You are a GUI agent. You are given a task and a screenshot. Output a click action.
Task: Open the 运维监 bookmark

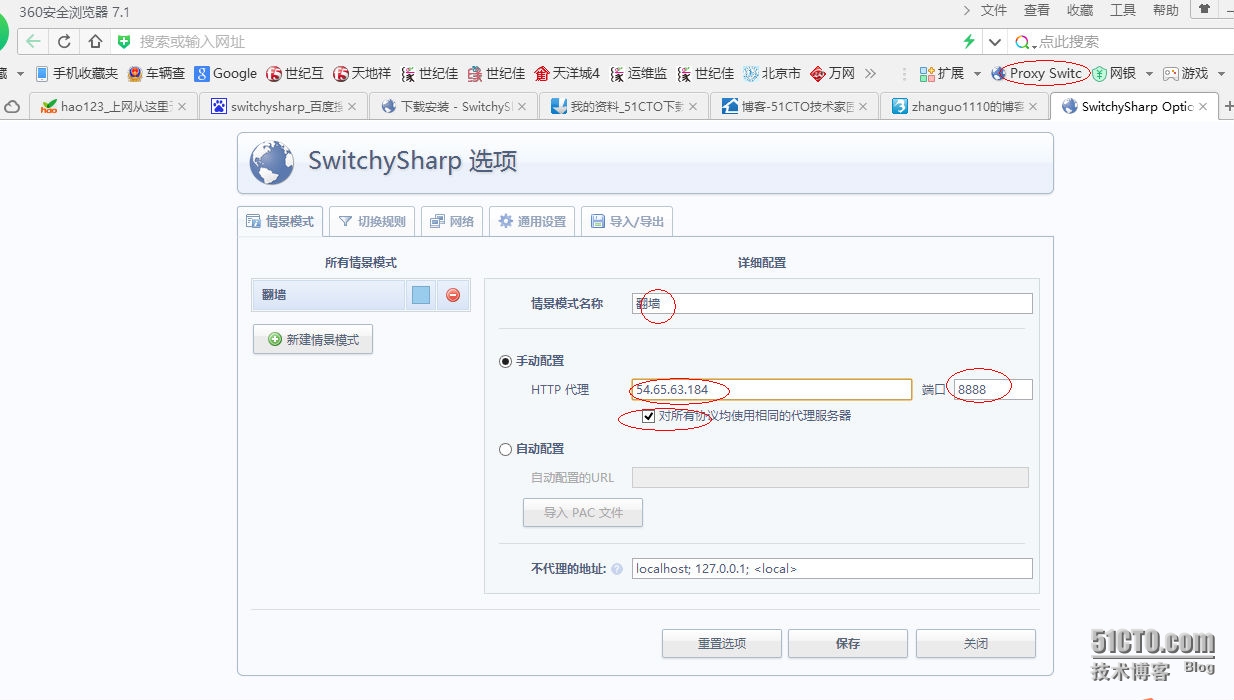(638, 73)
